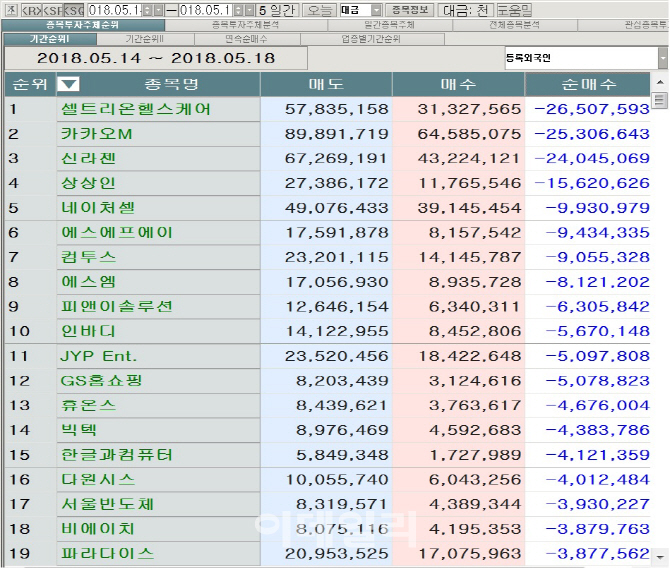
Task: Open the 일간종목주체 tab
Action: tap(390, 24)
